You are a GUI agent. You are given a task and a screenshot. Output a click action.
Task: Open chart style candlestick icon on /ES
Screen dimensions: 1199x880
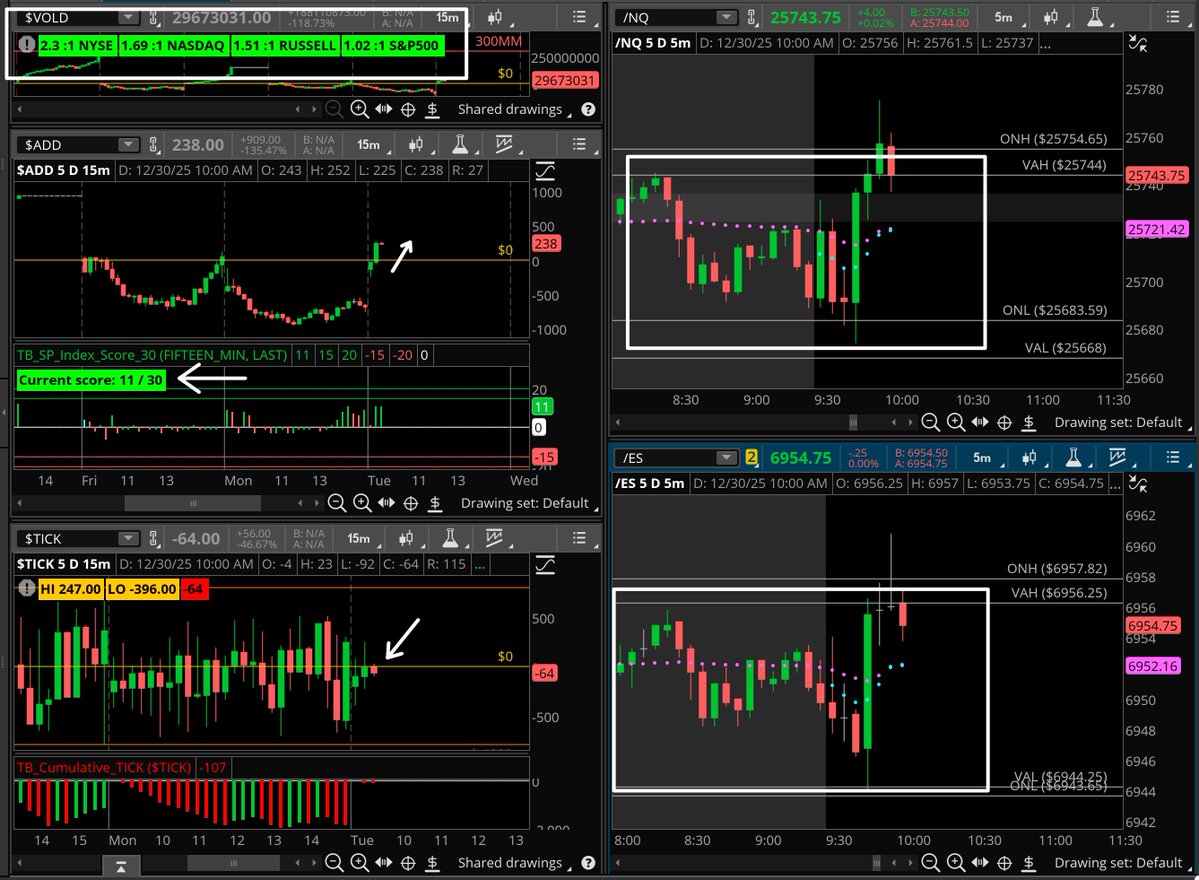click(x=1030, y=457)
